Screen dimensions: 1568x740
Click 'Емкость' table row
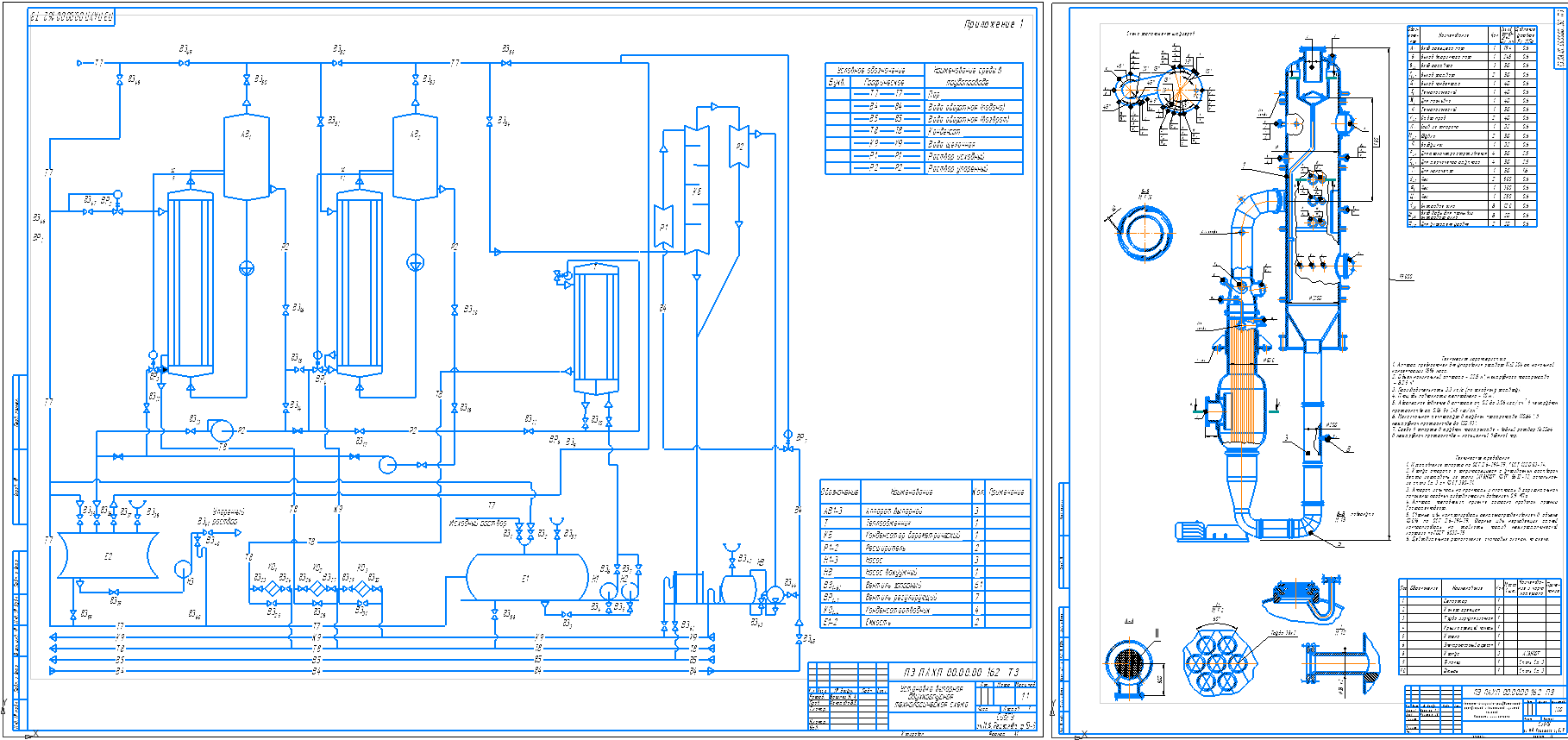(925, 622)
